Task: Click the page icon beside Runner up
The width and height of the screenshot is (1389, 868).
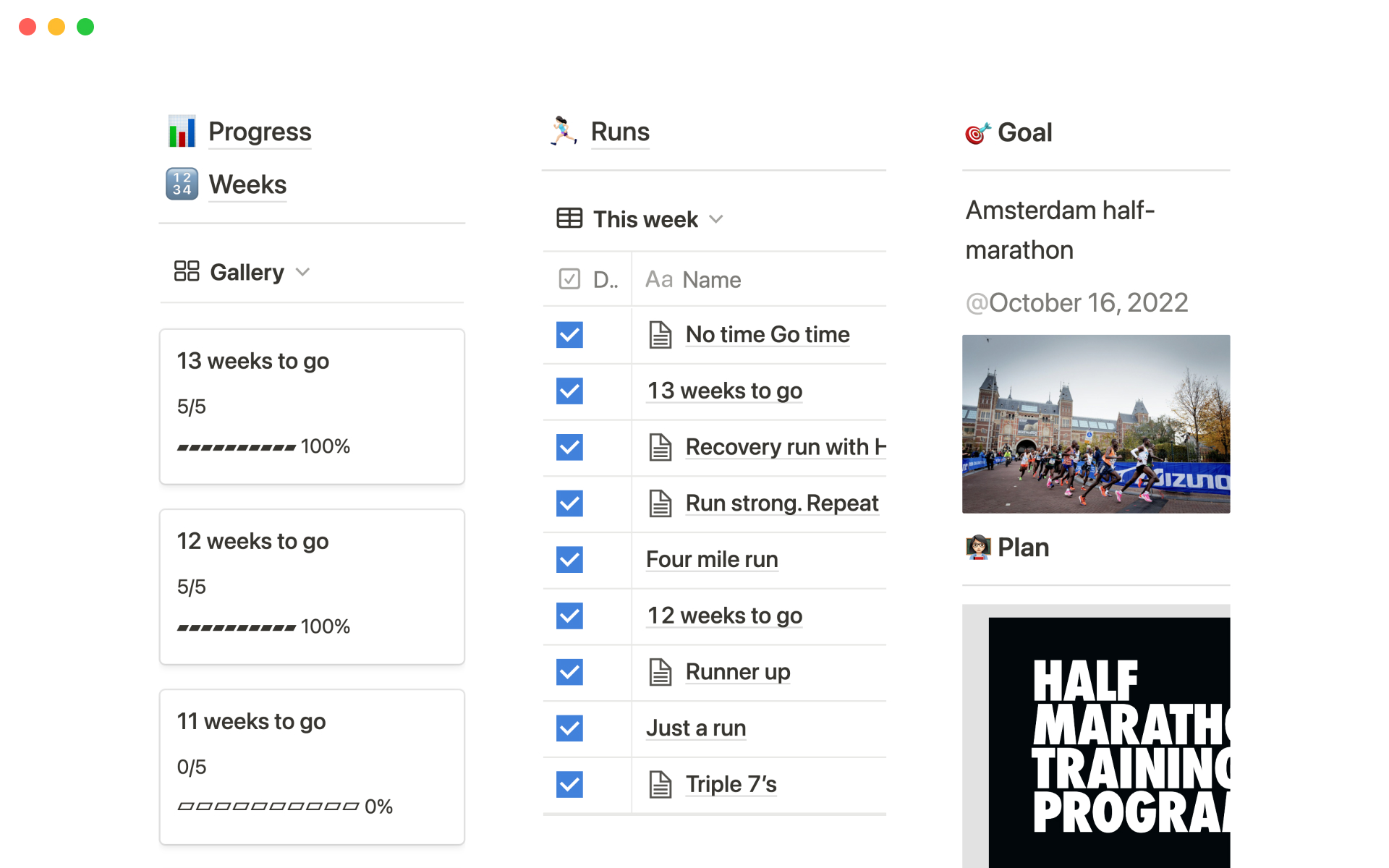Action: 660,672
